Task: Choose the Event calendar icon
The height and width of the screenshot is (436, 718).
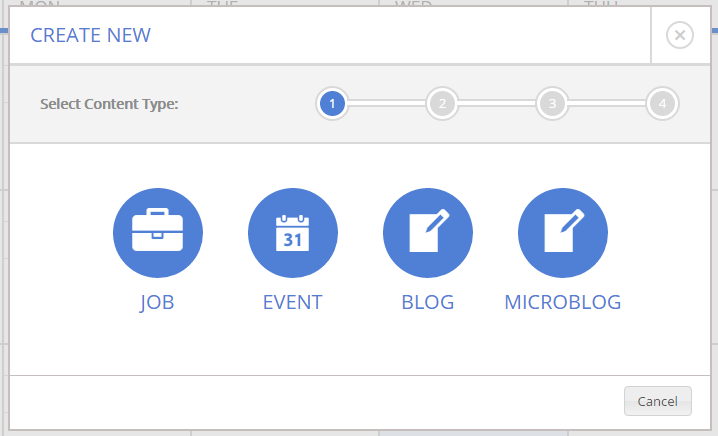Action: [x=293, y=233]
